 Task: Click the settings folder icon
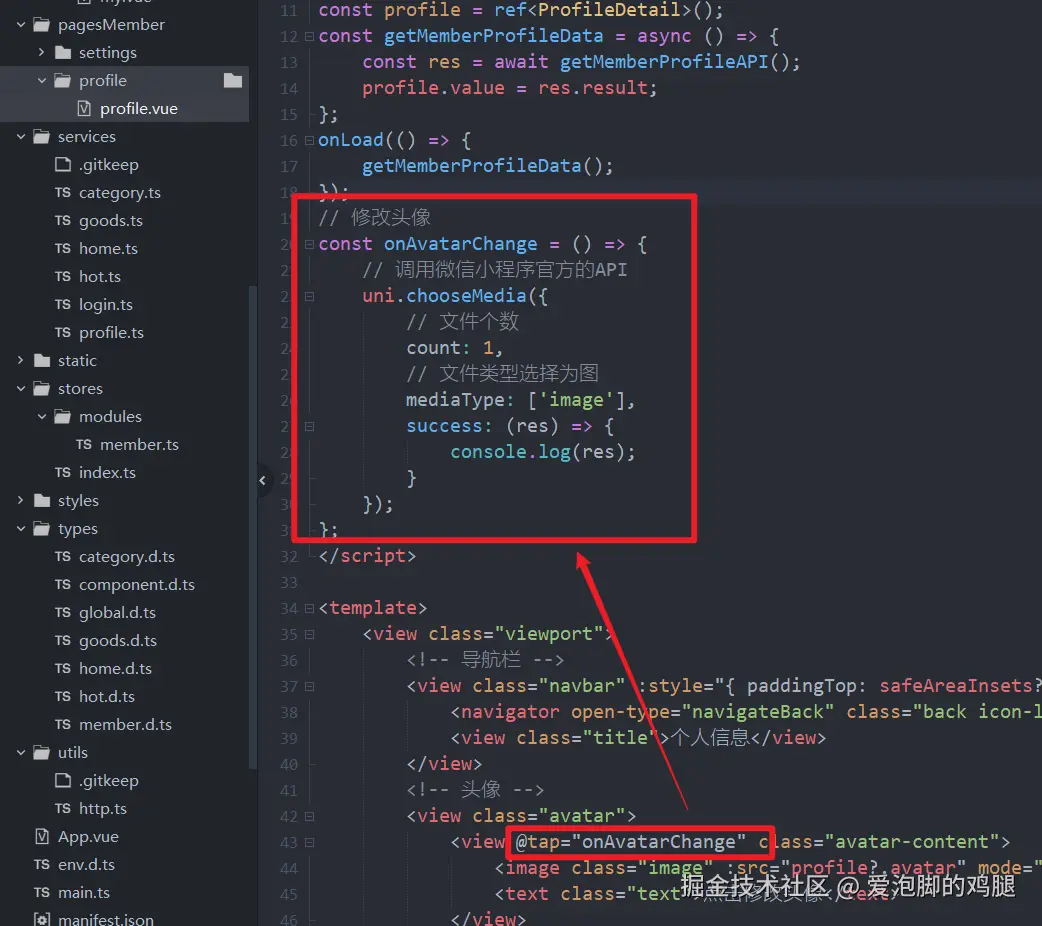point(63,52)
